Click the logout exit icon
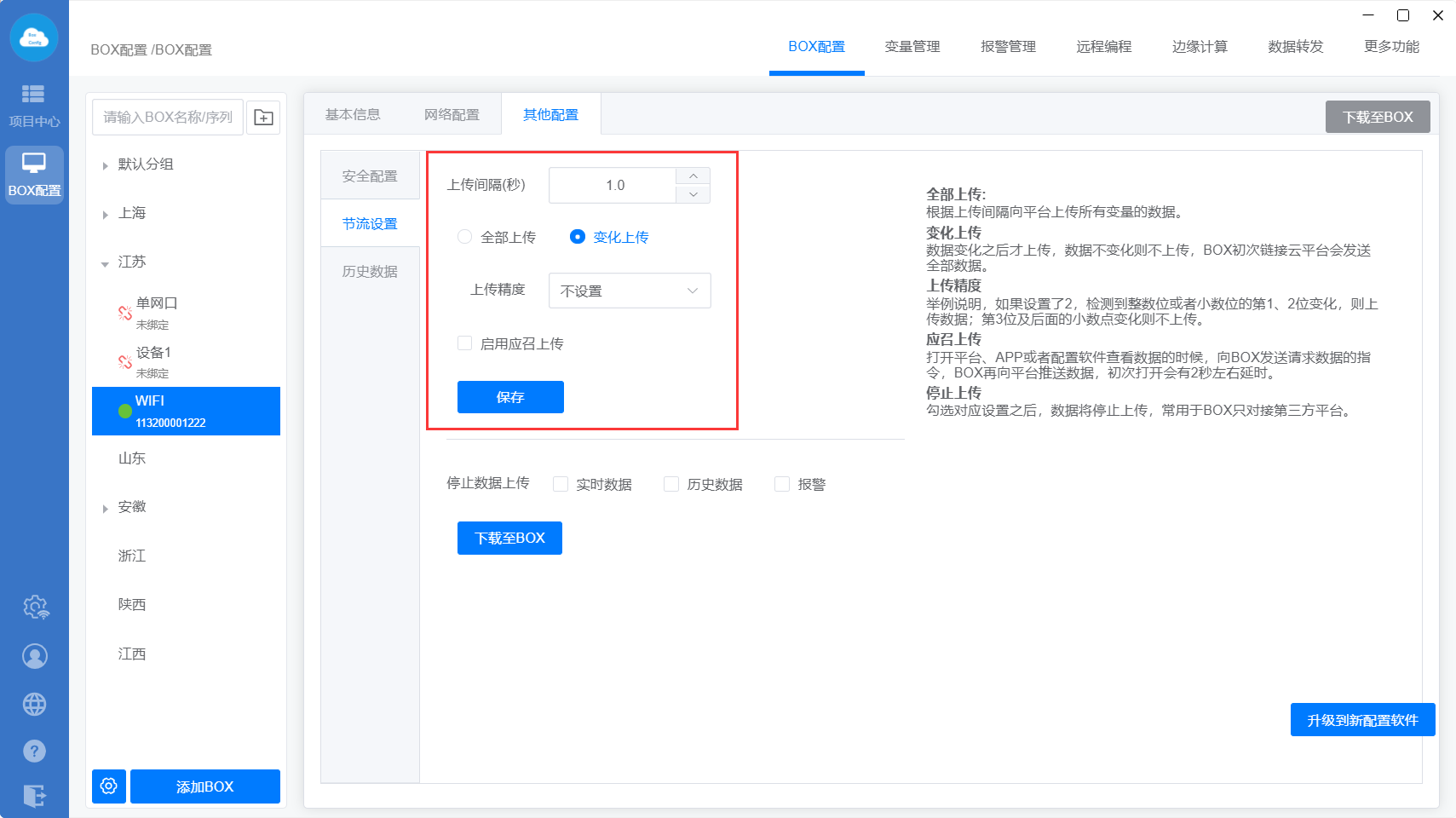The width and height of the screenshot is (1456, 818). 35,796
